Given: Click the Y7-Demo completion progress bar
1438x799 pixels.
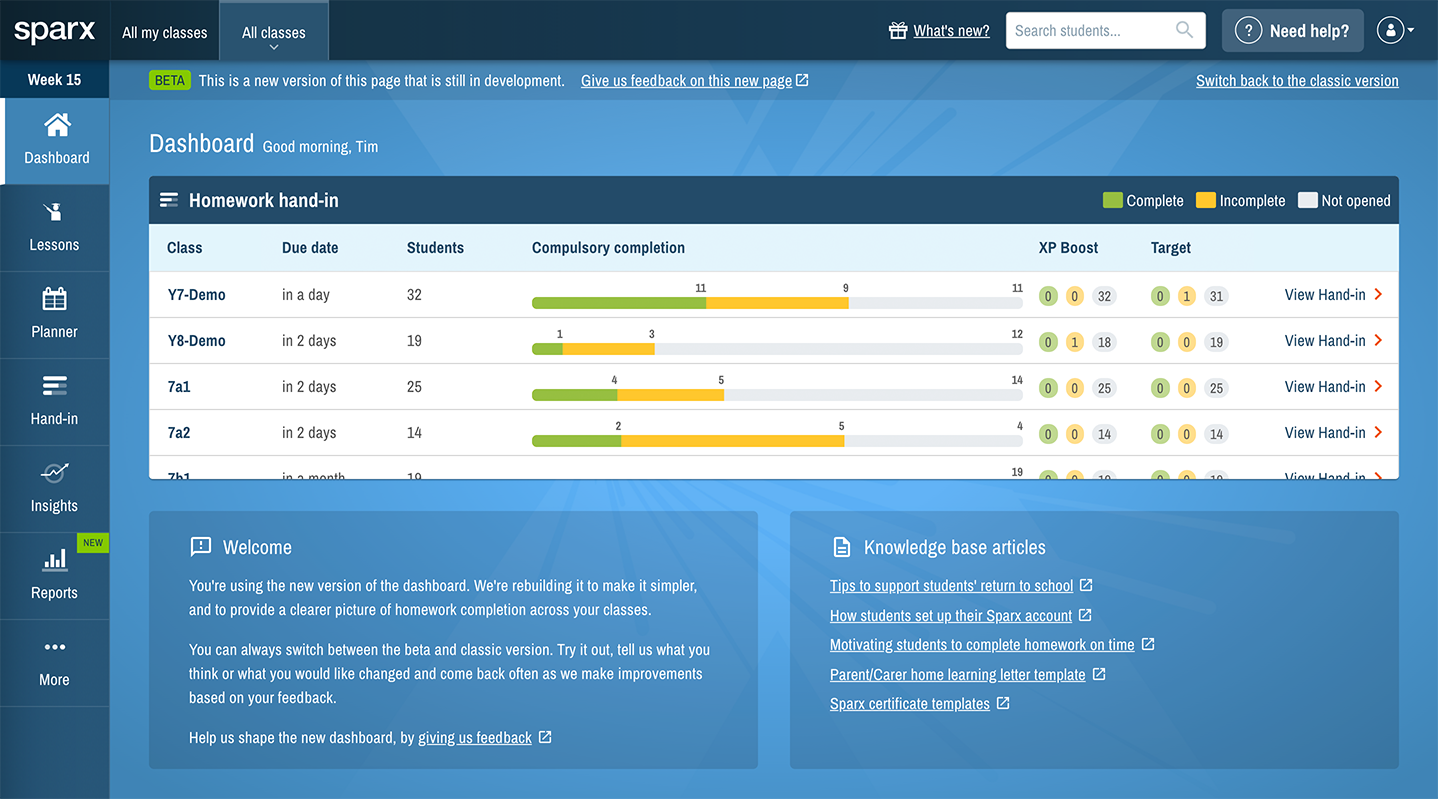Looking at the screenshot, I should coord(777,303).
